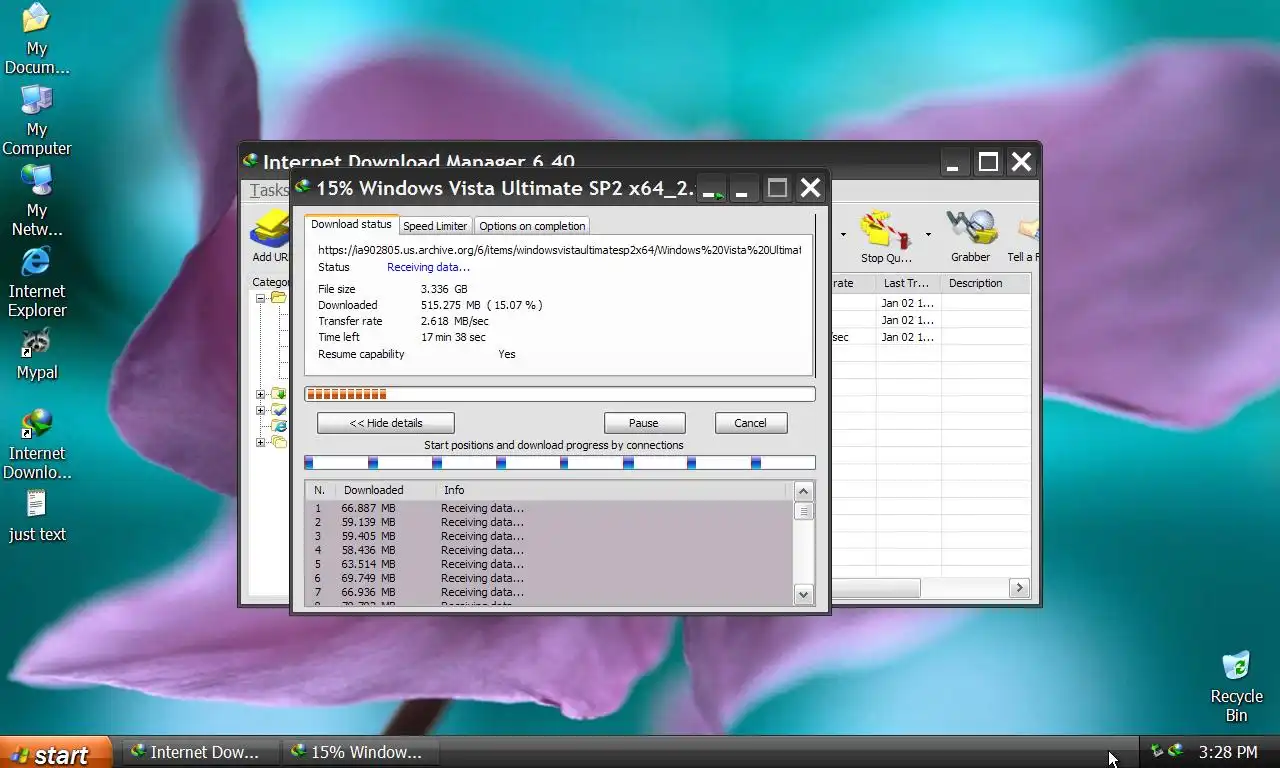Expand the Queues tree node
1280x768 pixels.
pos(260,442)
